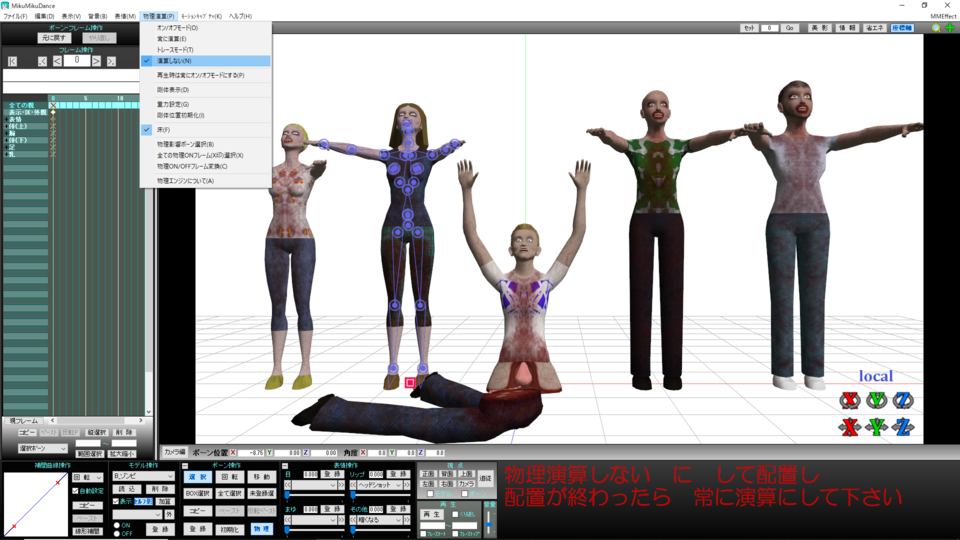Expand the 足 timeline row
The width and height of the screenshot is (960, 540).
point(6,148)
